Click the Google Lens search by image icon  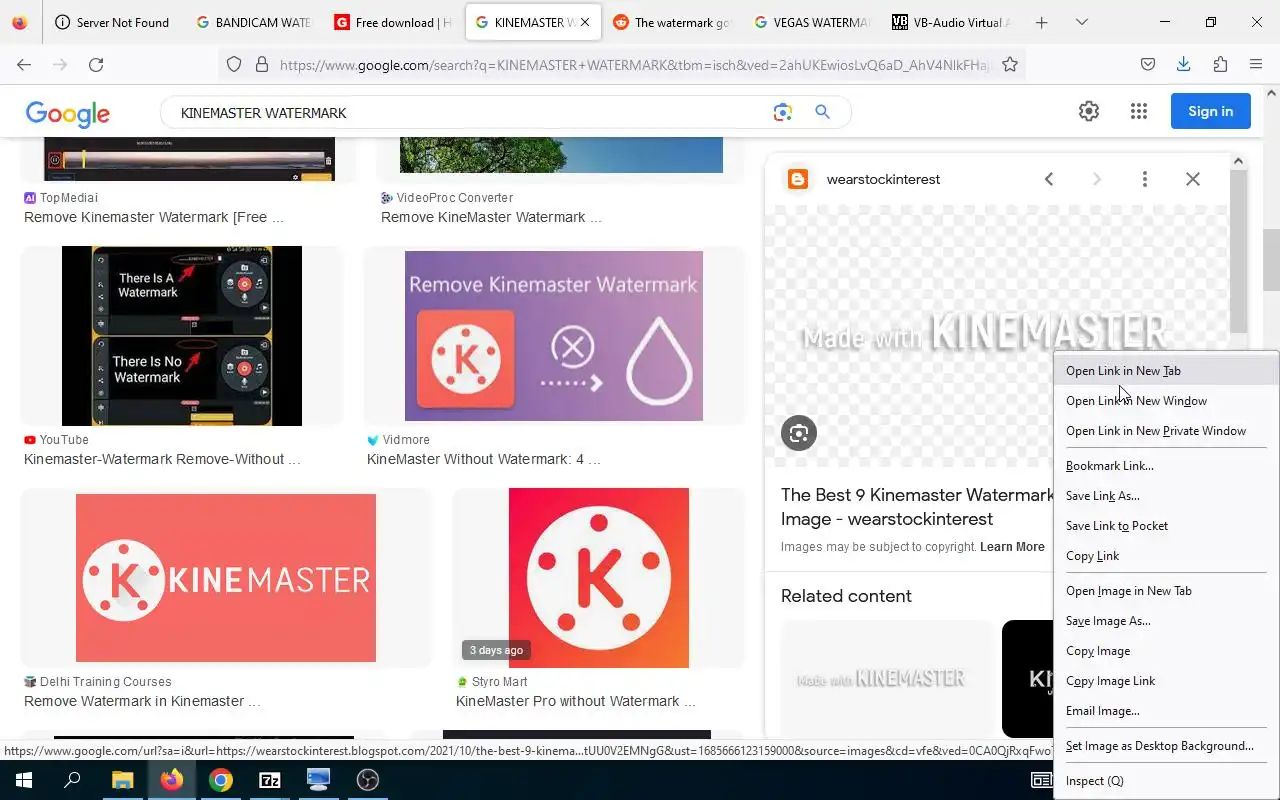click(783, 112)
